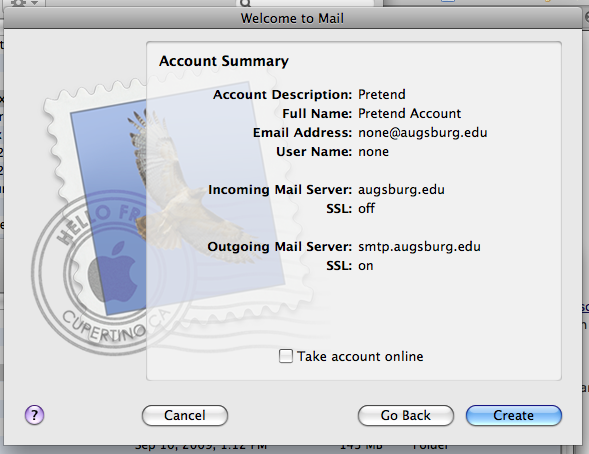Click the Pretend Account full name value
589x454 pixels.
409,113
